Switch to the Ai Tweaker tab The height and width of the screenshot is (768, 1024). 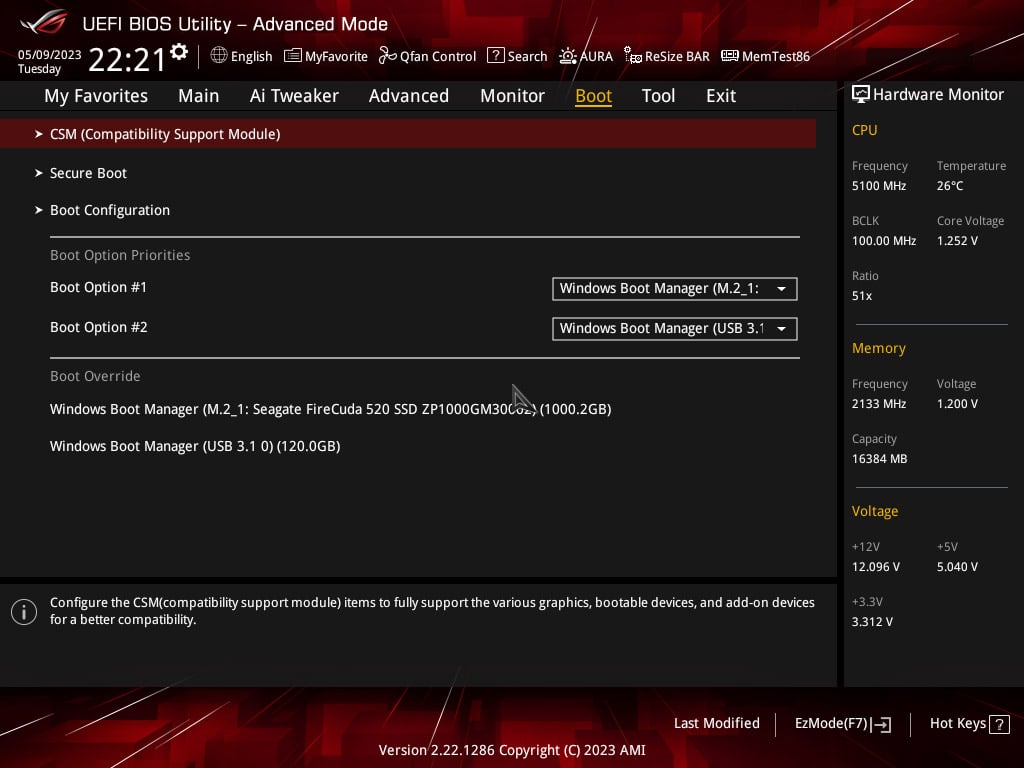click(x=294, y=95)
